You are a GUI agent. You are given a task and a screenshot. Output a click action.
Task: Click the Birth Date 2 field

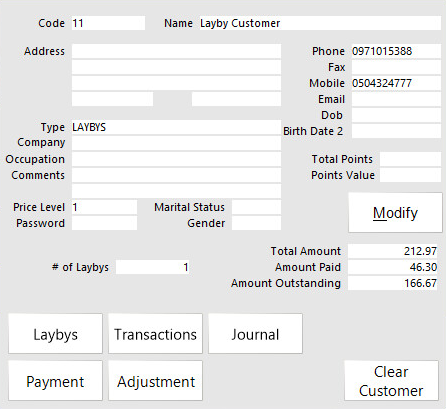tap(396, 131)
